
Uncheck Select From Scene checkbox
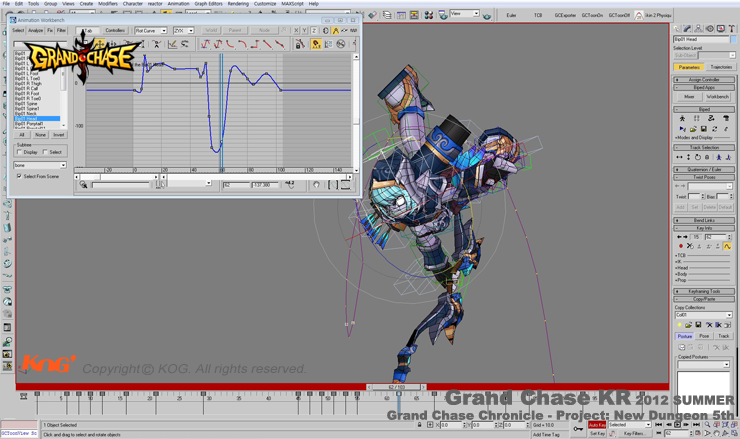tap(20, 176)
